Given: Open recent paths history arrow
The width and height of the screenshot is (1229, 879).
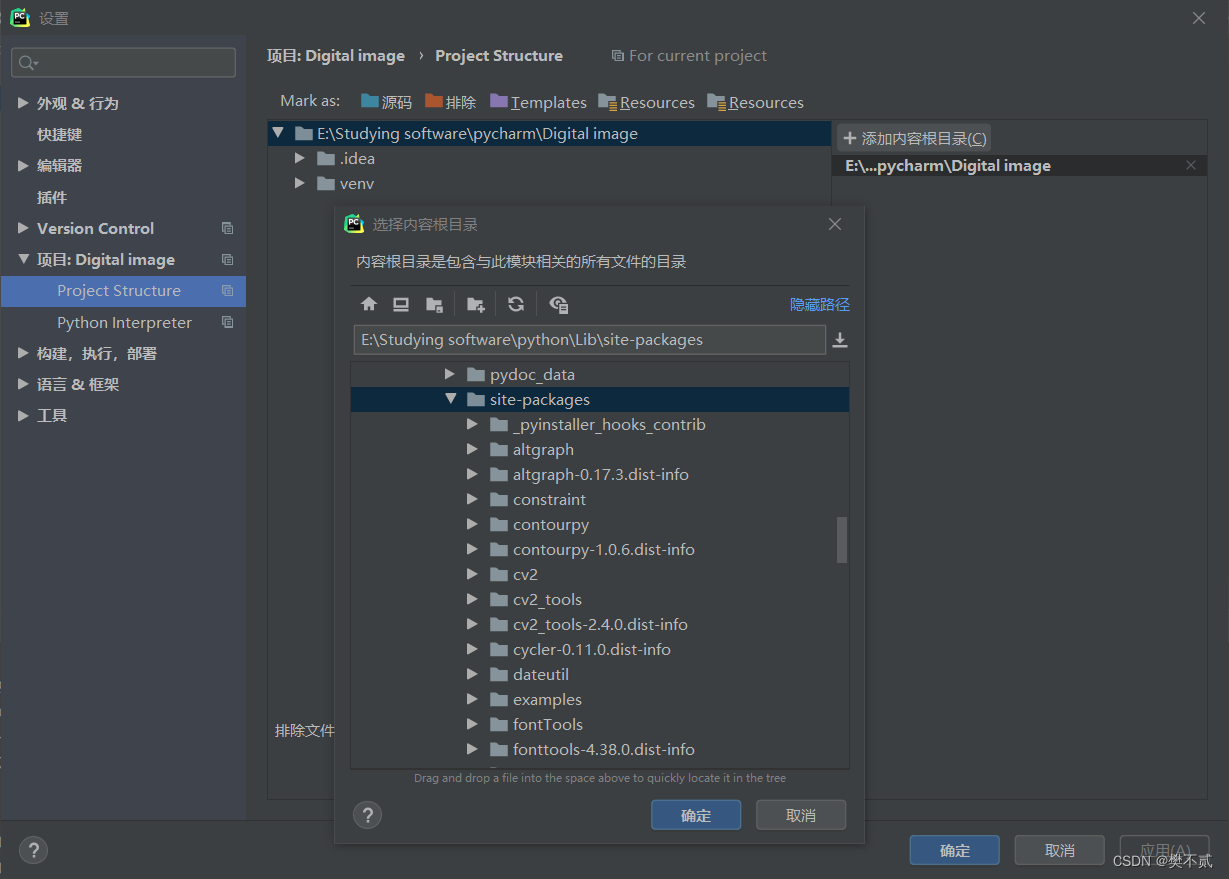Looking at the screenshot, I should (840, 340).
